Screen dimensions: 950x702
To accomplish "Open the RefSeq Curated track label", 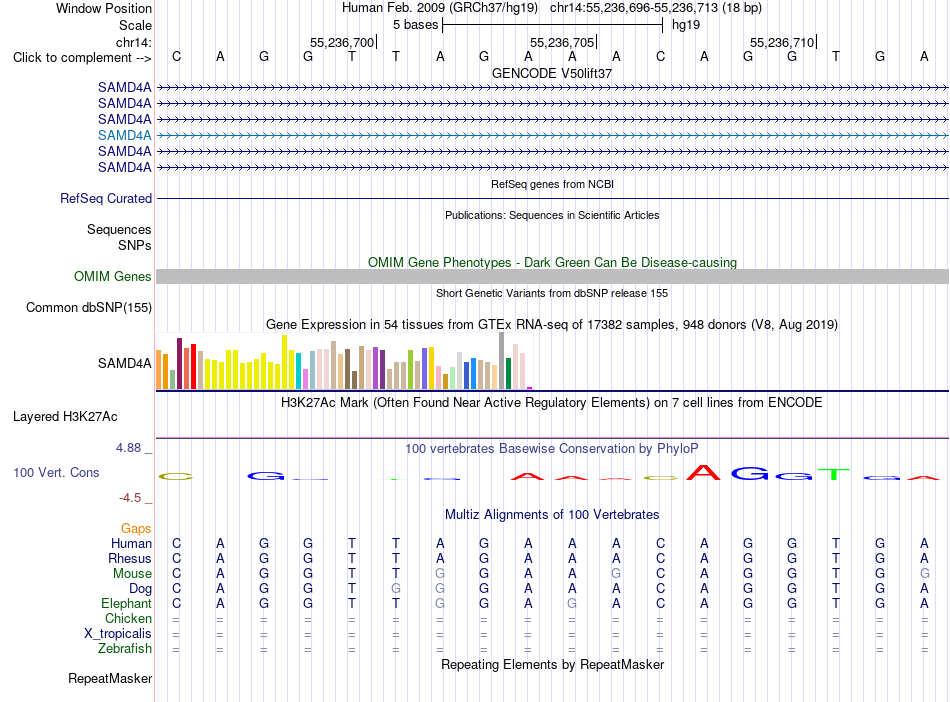I will point(106,198).
